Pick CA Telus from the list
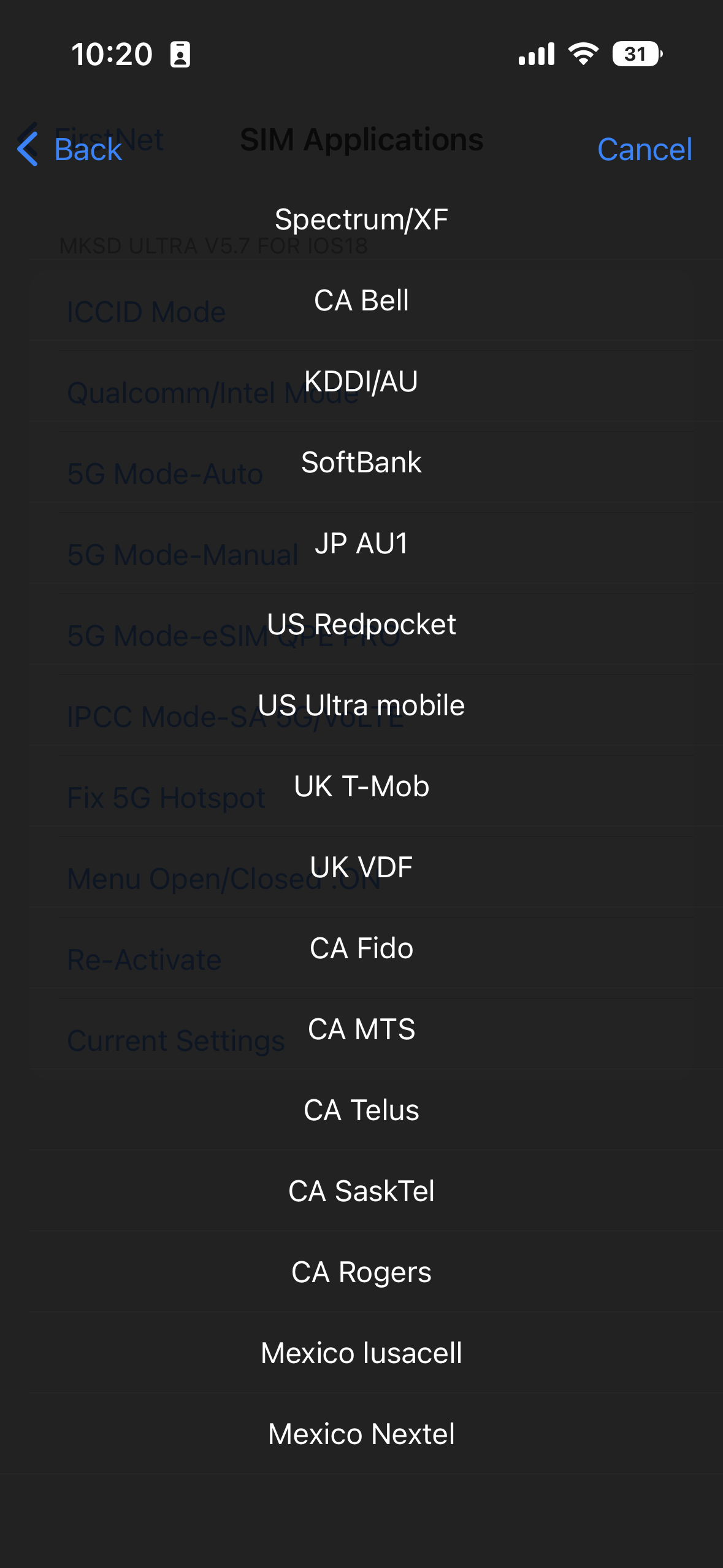This screenshot has height=1568, width=723. 361,1110
